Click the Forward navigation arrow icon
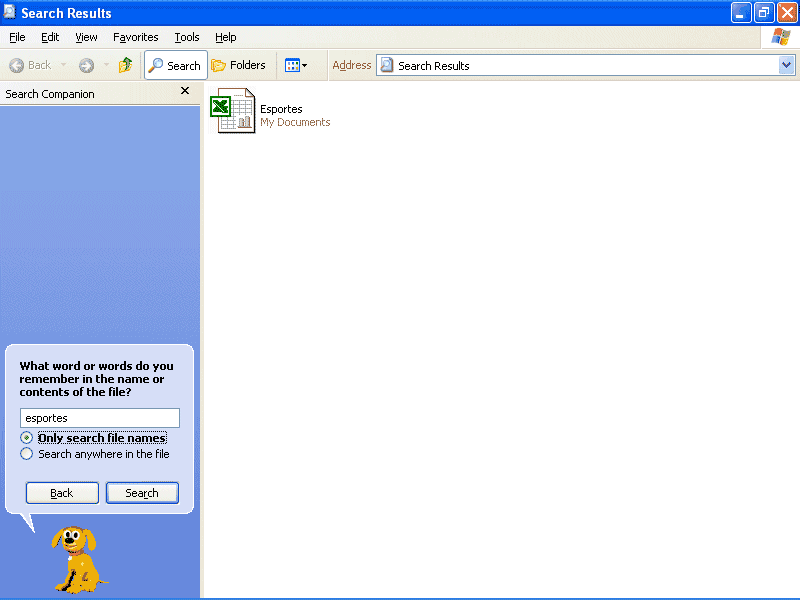The height and width of the screenshot is (600, 800). pyautogui.click(x=86, y=66)
